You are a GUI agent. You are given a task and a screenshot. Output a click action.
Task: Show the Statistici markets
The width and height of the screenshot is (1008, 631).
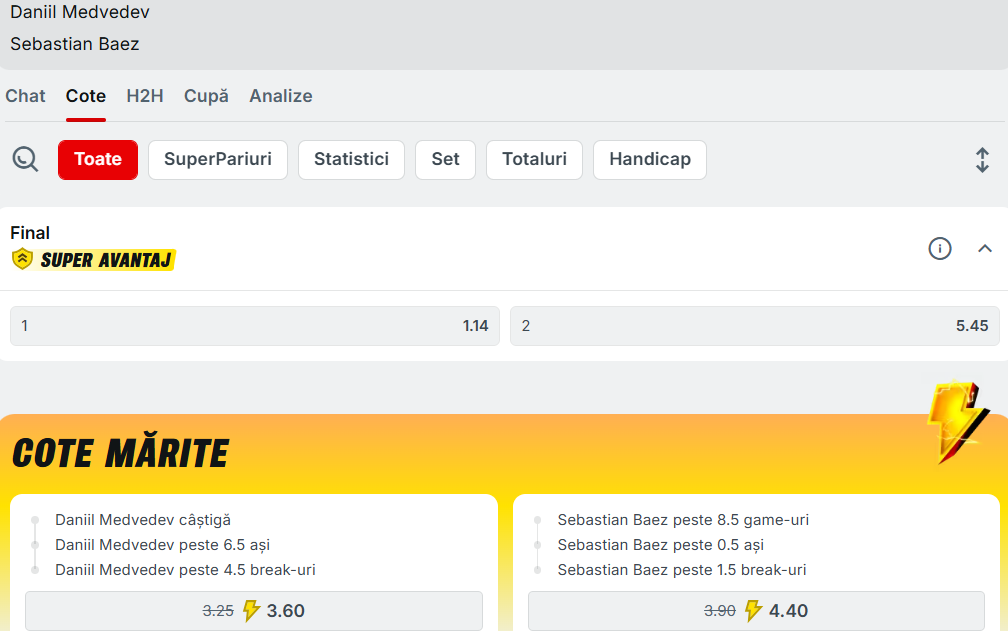(x=351, y=160)
